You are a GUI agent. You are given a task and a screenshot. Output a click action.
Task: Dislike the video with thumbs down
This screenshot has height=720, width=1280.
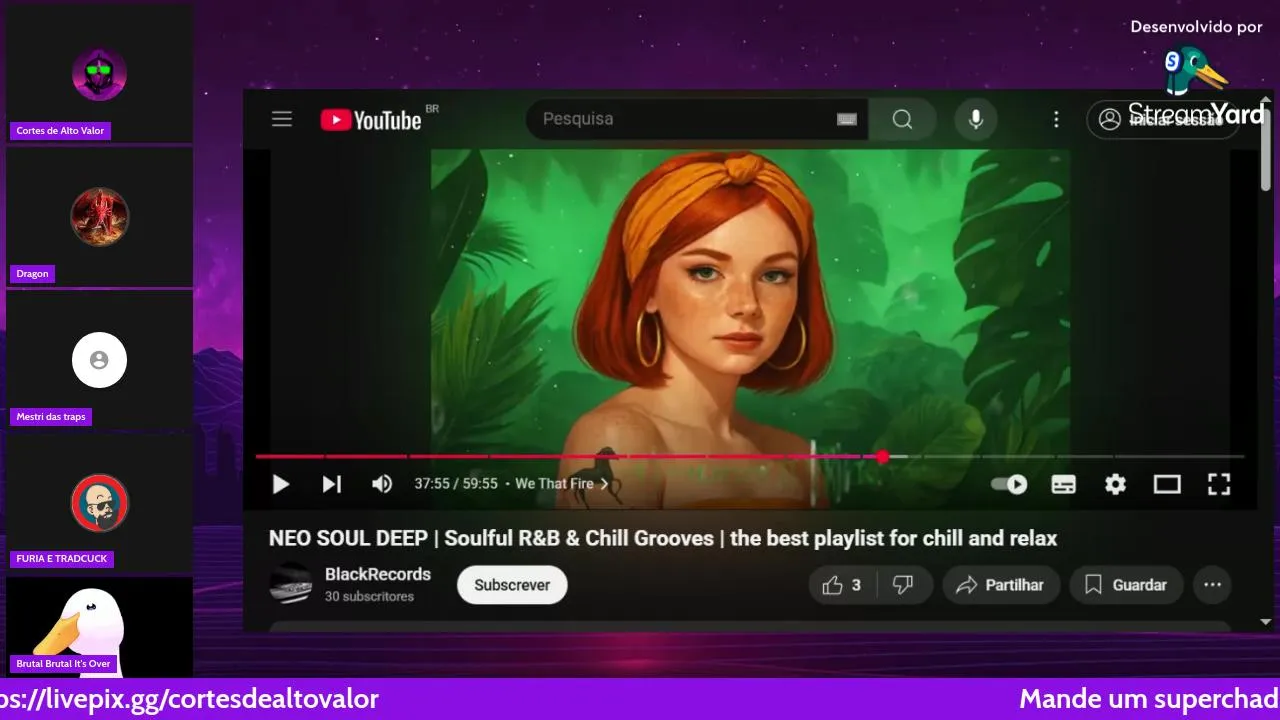(904, 585)
